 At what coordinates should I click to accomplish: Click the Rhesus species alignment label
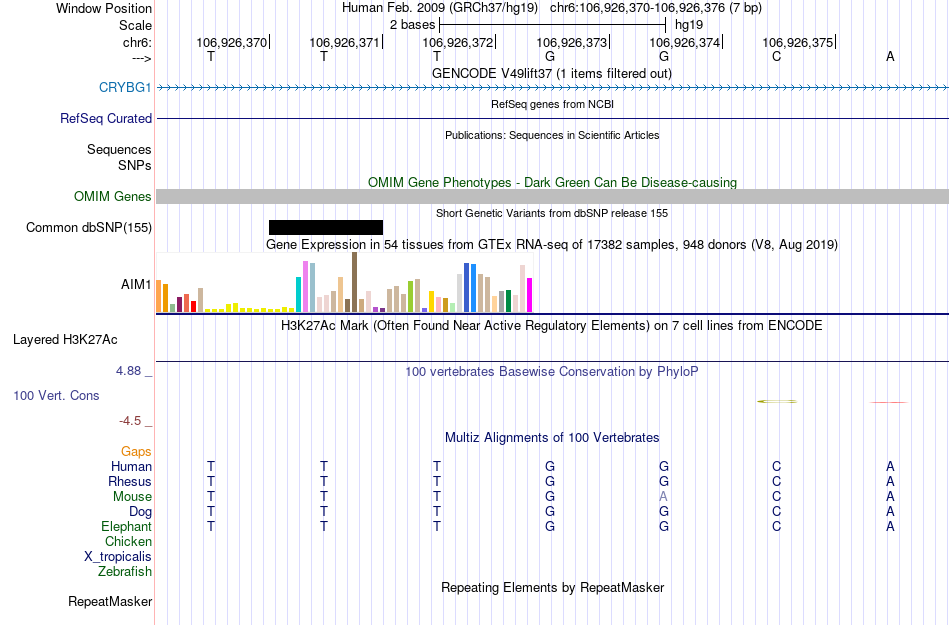pos(130,481)
